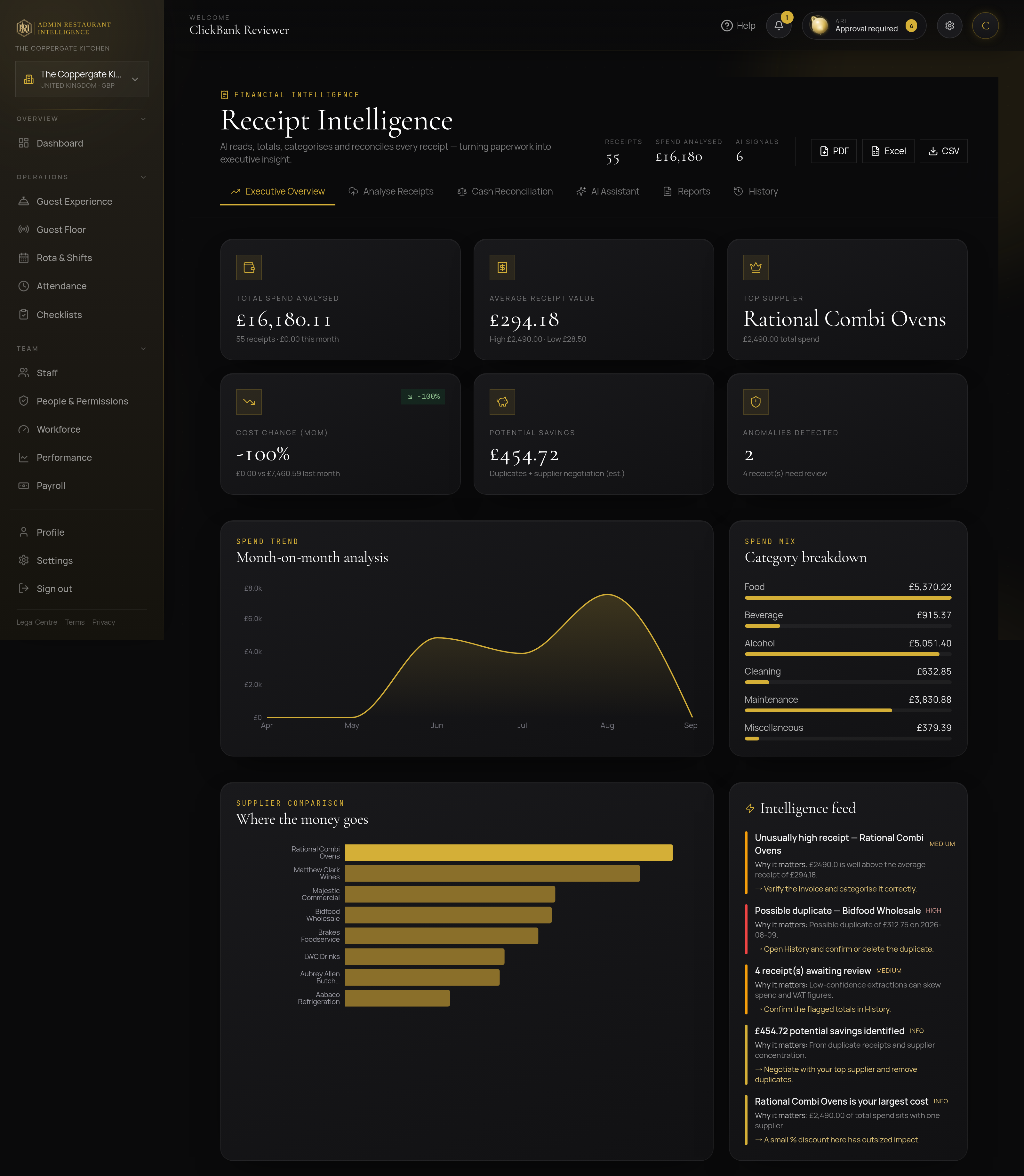
Task: Select the Executive Overview tab
Action: 278,191
